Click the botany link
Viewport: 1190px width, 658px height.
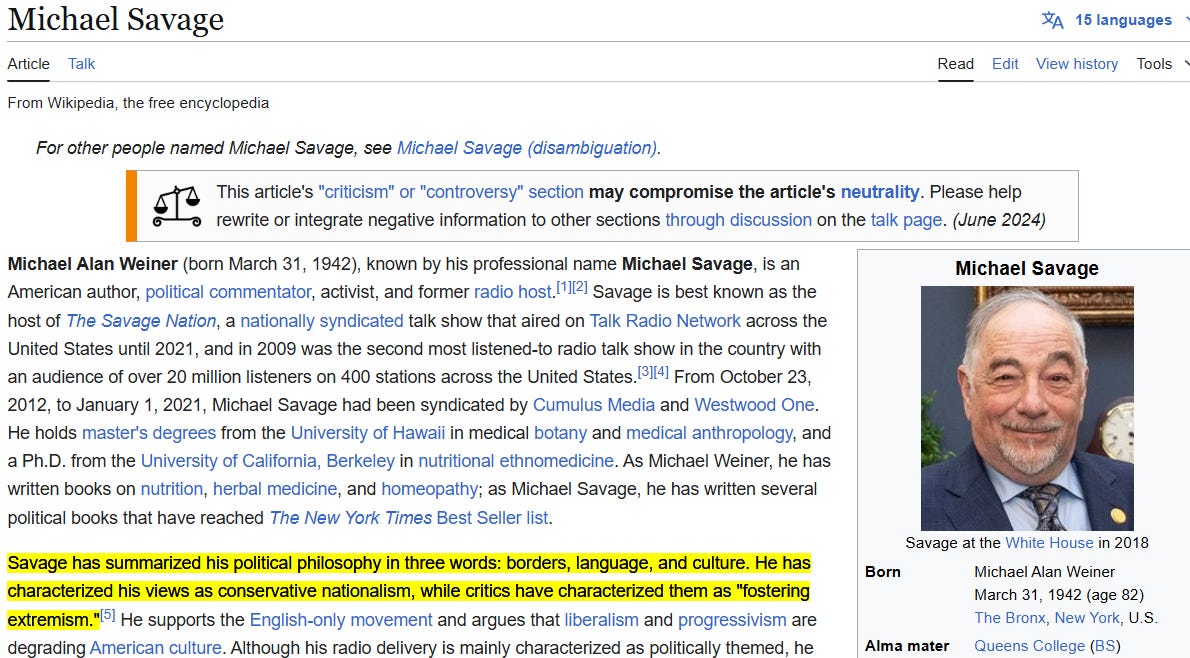[x=560, y=433]
